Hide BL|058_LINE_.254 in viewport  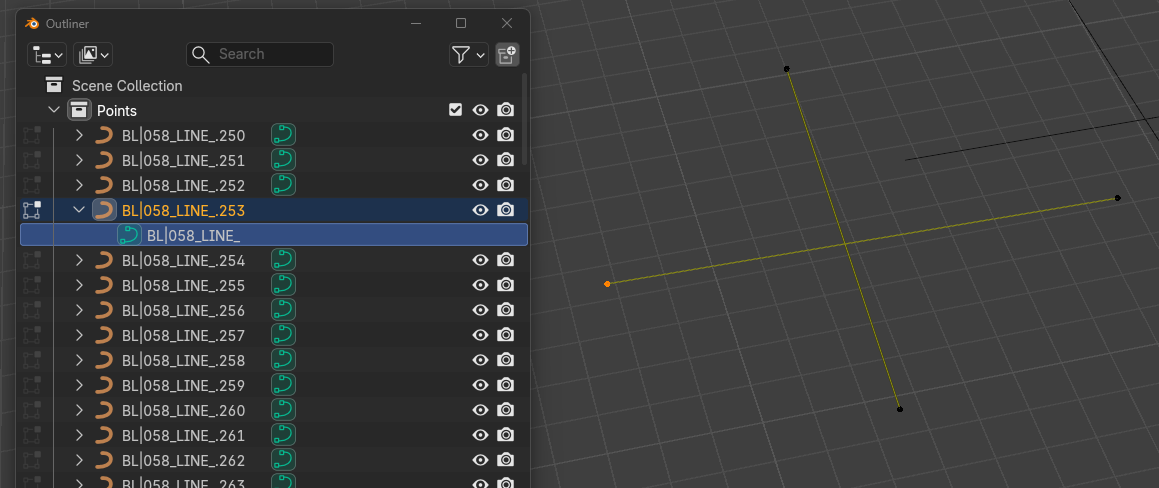click(480, 260)
